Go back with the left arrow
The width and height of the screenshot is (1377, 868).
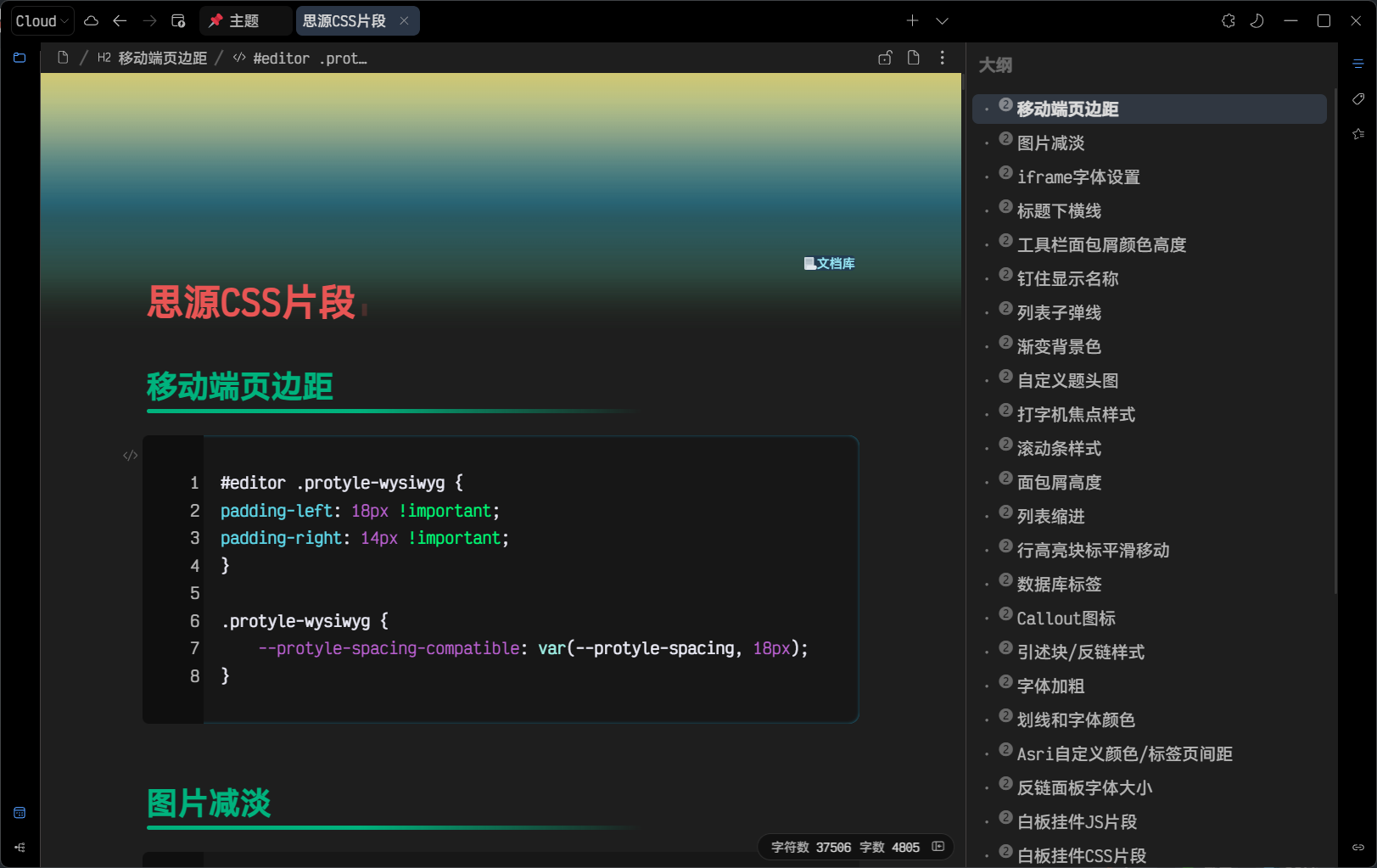pyautogui.click(x=120, y=20)
